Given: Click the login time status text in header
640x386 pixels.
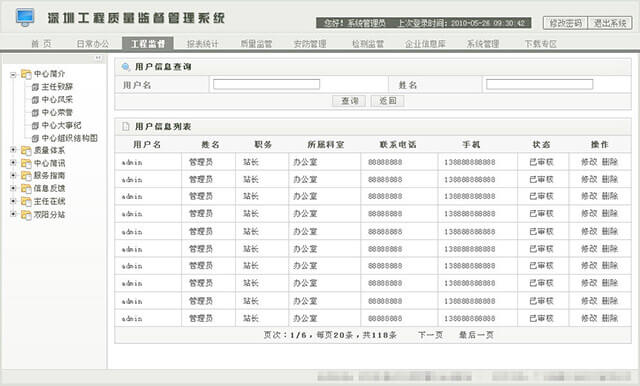Looking at the screenshot, I should pyautogui.click(x=462, y=23).
